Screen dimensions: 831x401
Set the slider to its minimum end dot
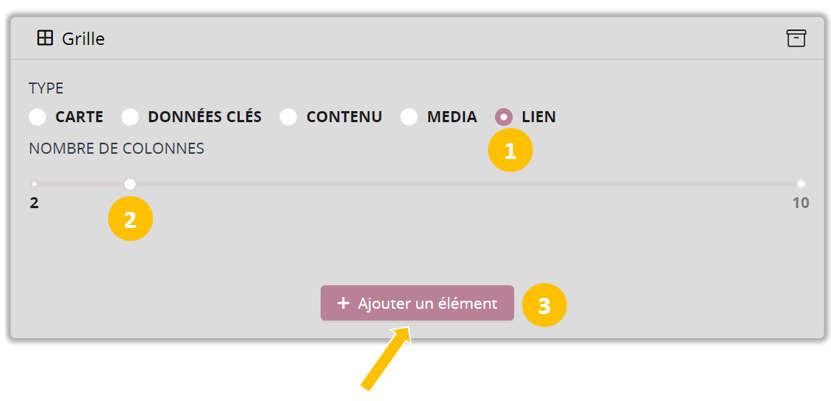34,184
